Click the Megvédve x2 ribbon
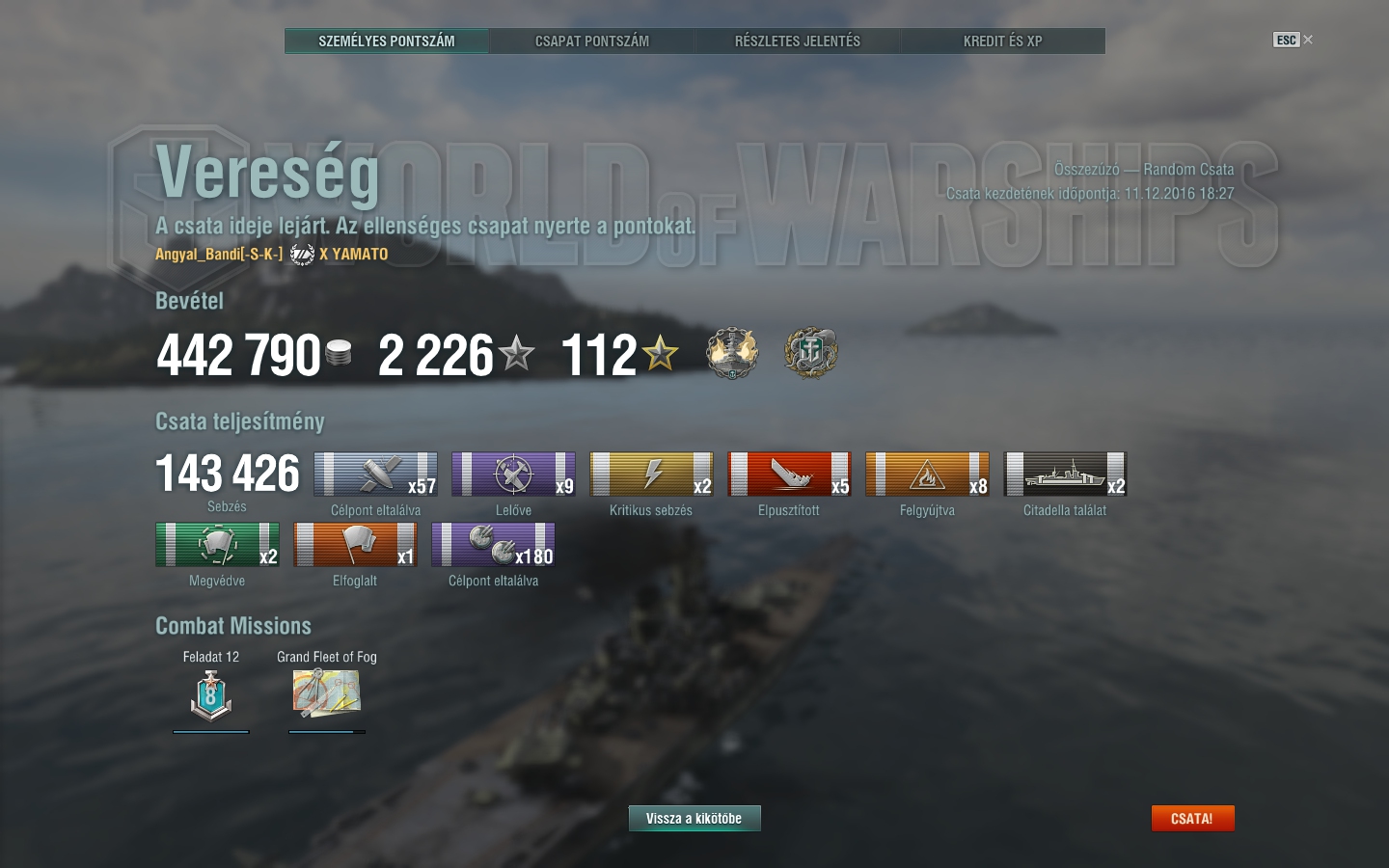The image size is (1389, 868). tap(217, 544)
